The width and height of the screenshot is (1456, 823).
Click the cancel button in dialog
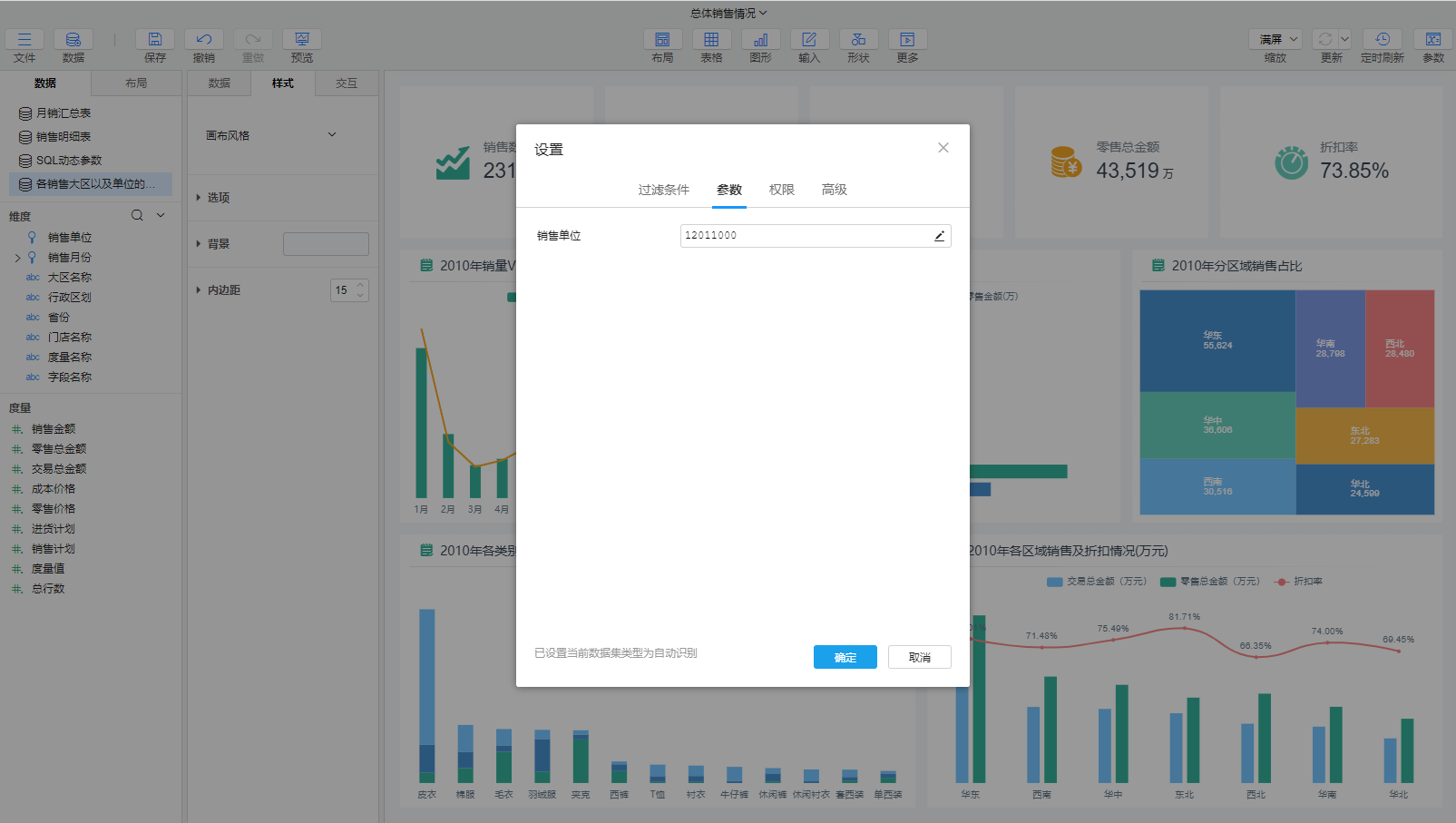click(x=919, y=657)
